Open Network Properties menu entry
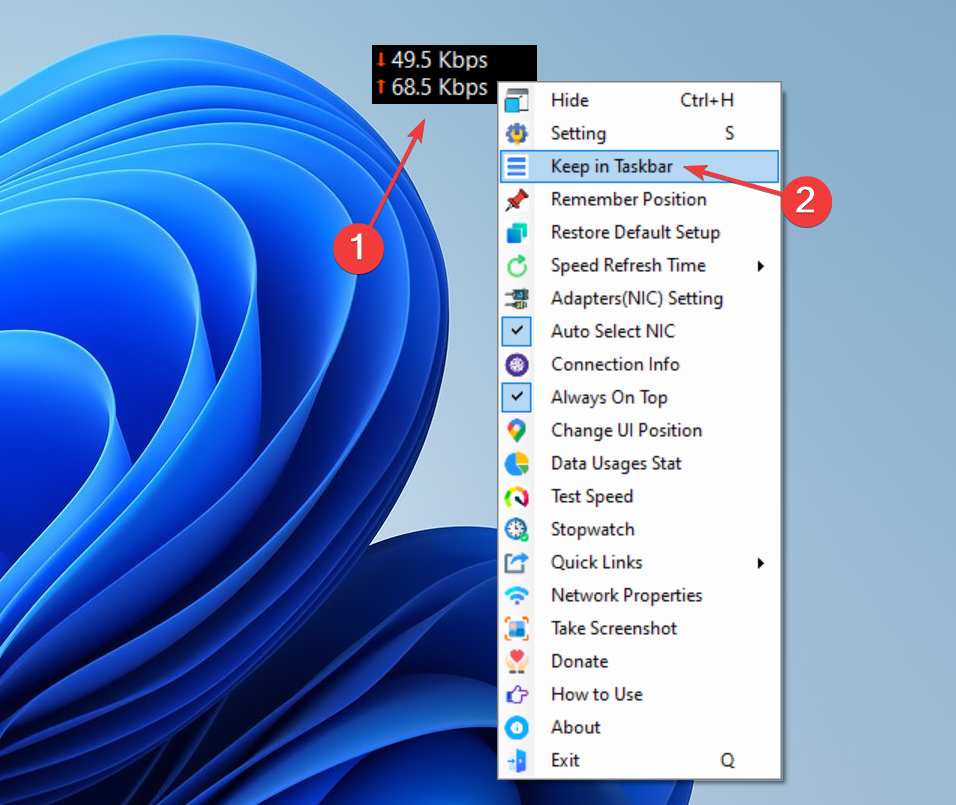 (x=640, y=595)
